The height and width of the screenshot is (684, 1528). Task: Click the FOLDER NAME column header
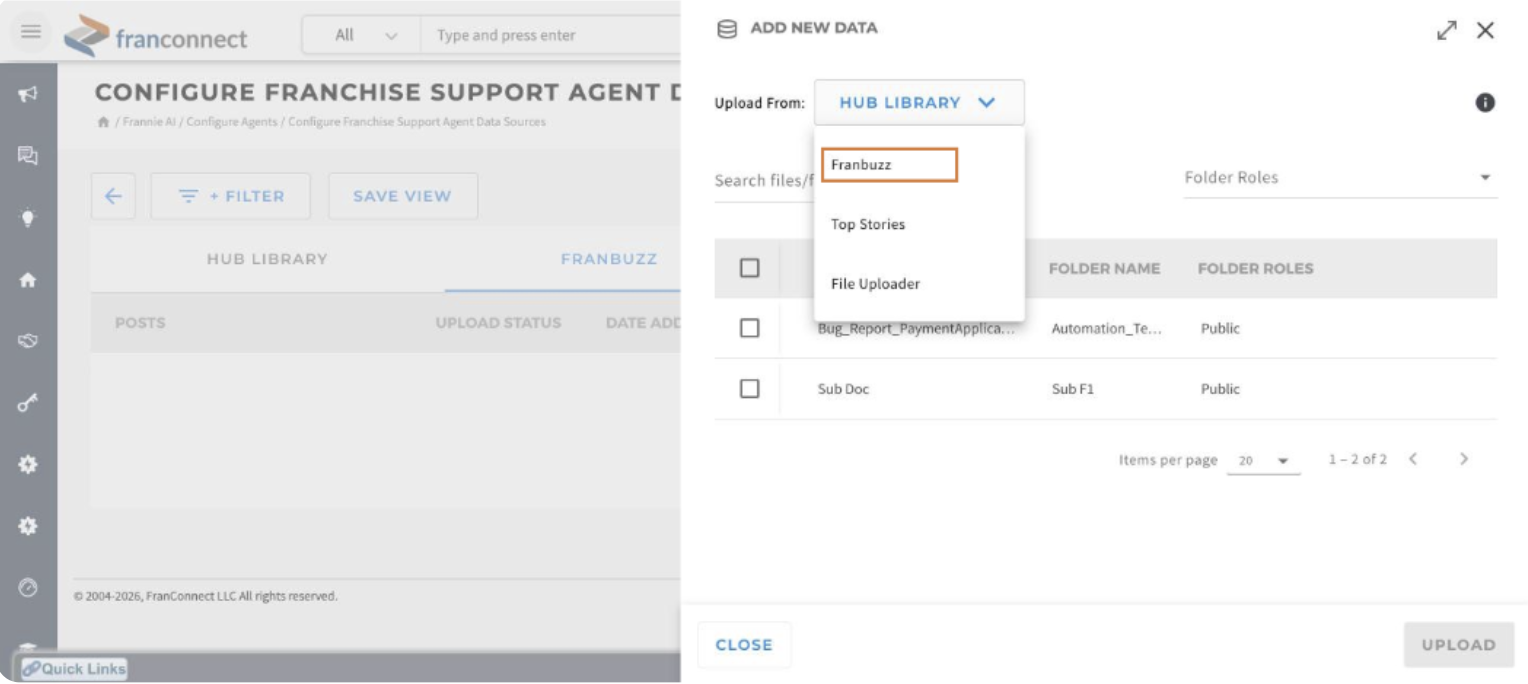(1104, 269)
